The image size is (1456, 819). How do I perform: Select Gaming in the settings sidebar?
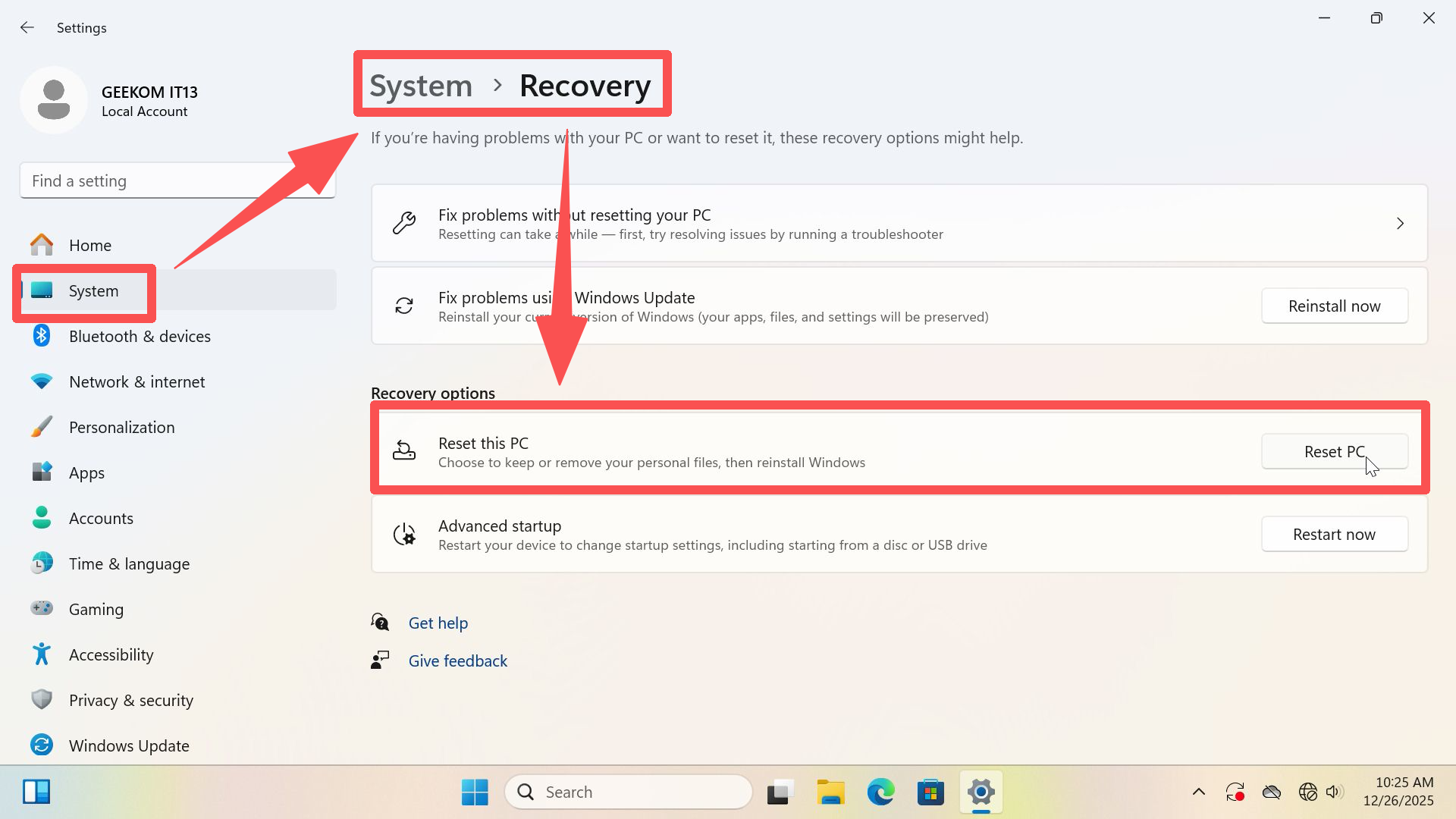pyautogui.click(x=96, y=609)
